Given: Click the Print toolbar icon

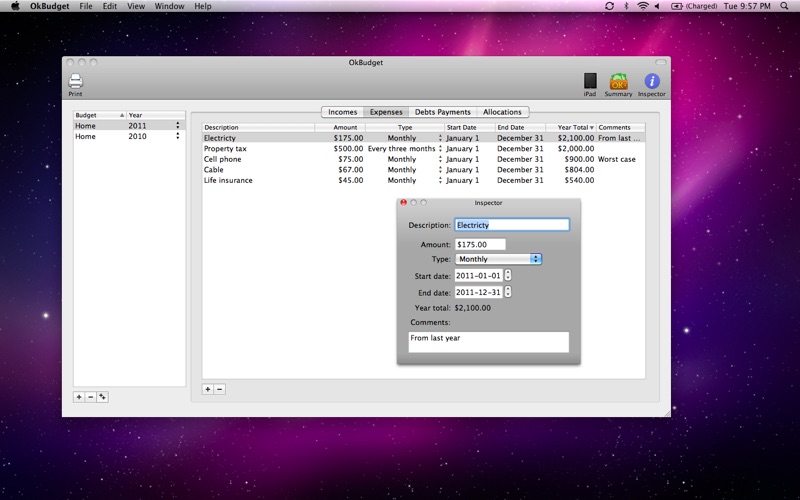Looking at the screenshot, I should (x=76, y=84).
